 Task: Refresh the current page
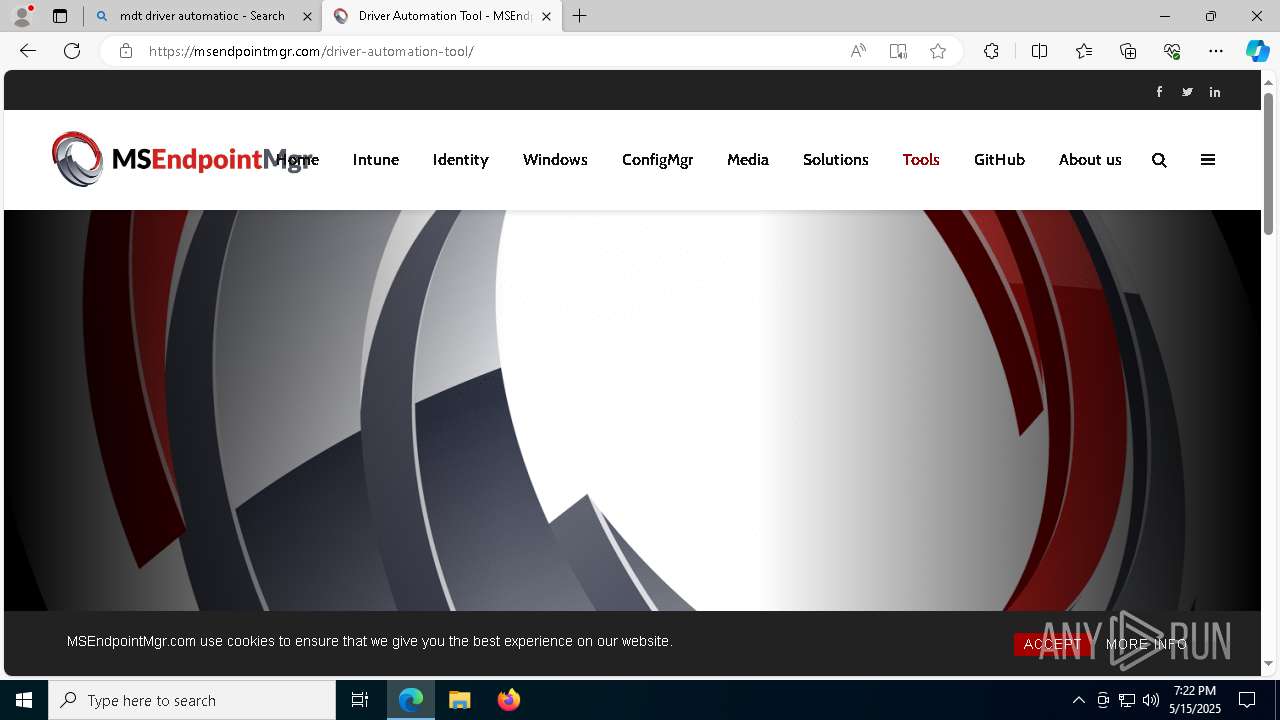pos(72,51)
